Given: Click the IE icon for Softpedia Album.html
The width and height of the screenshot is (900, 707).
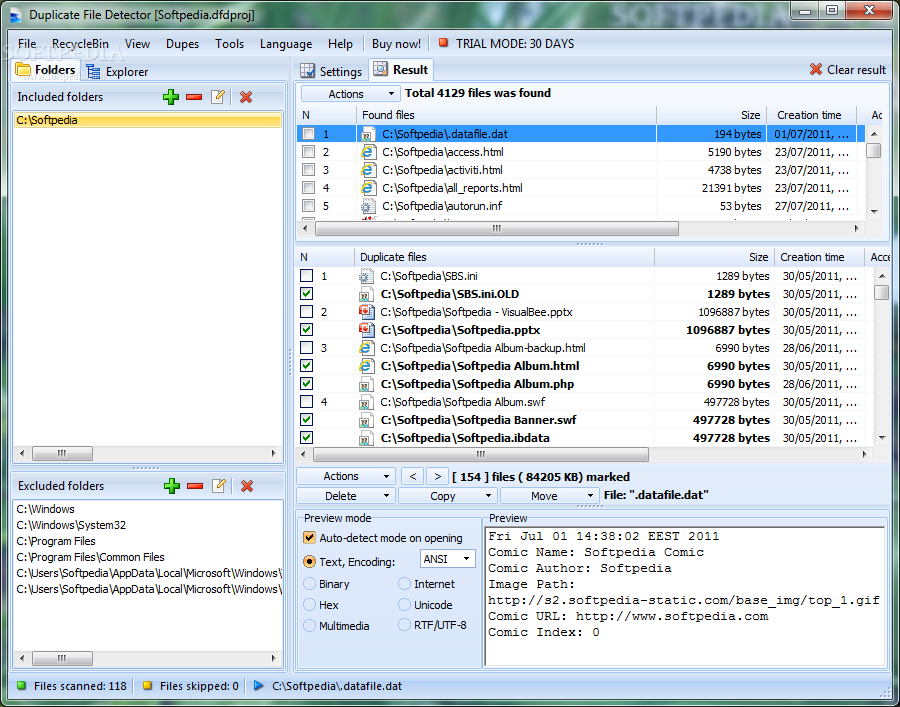Looking at the screenshot, I should 366,366.
